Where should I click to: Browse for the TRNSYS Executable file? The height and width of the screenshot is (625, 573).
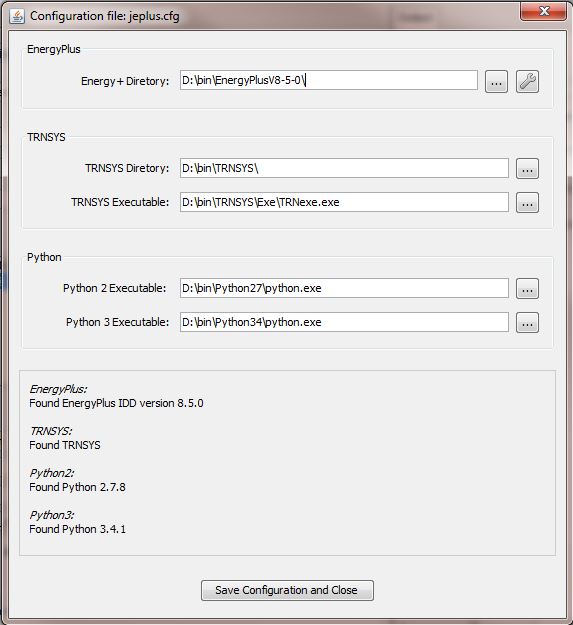click(x=527, y=202)
